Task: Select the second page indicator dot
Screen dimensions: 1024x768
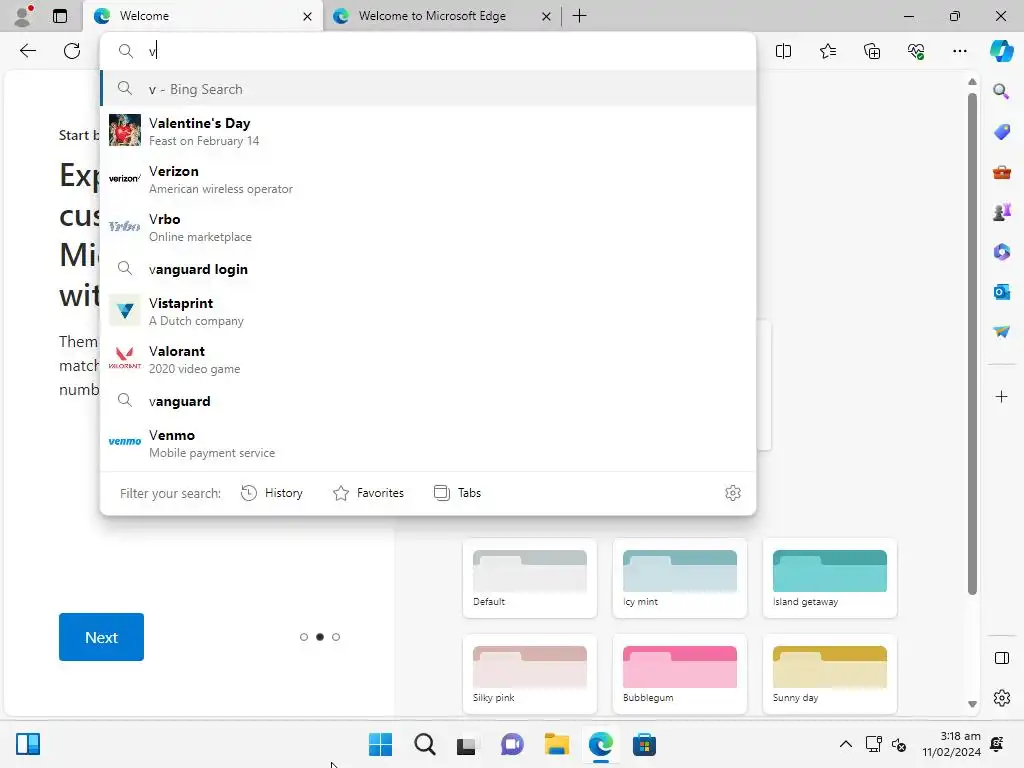Action: coord(320,637)
